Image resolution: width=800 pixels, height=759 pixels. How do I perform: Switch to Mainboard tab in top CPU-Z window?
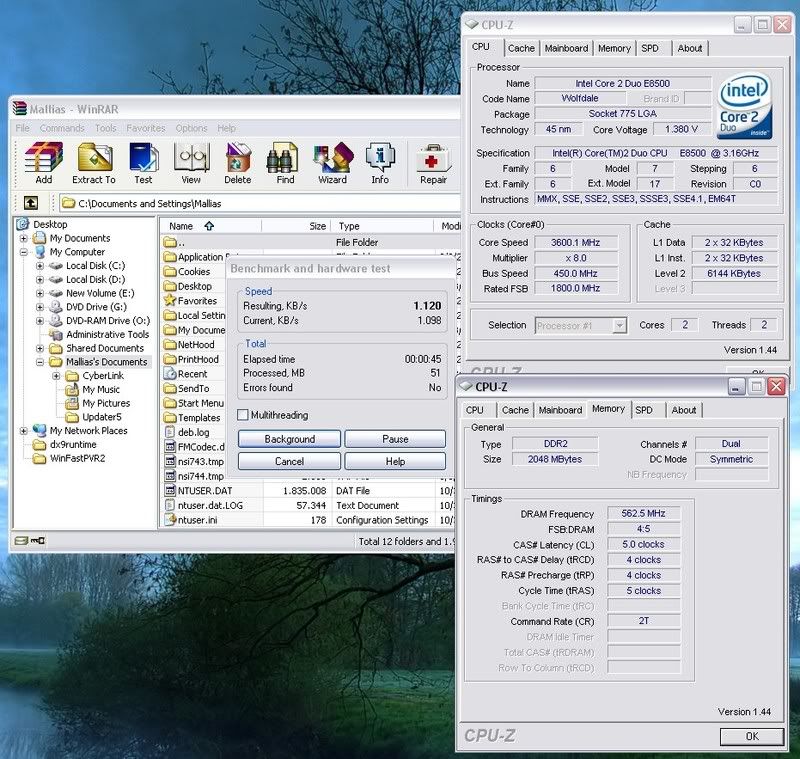pos(566,48)
